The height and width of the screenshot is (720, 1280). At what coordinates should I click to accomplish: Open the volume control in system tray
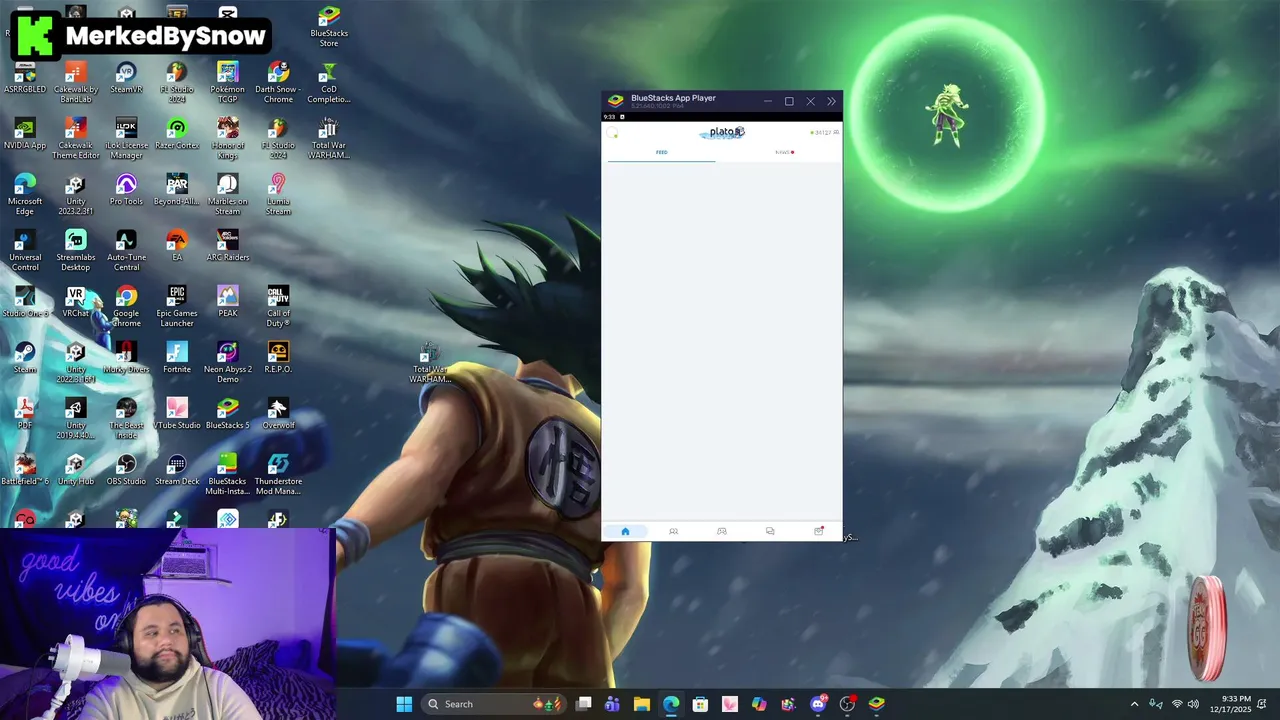[x=1193, y=704]
